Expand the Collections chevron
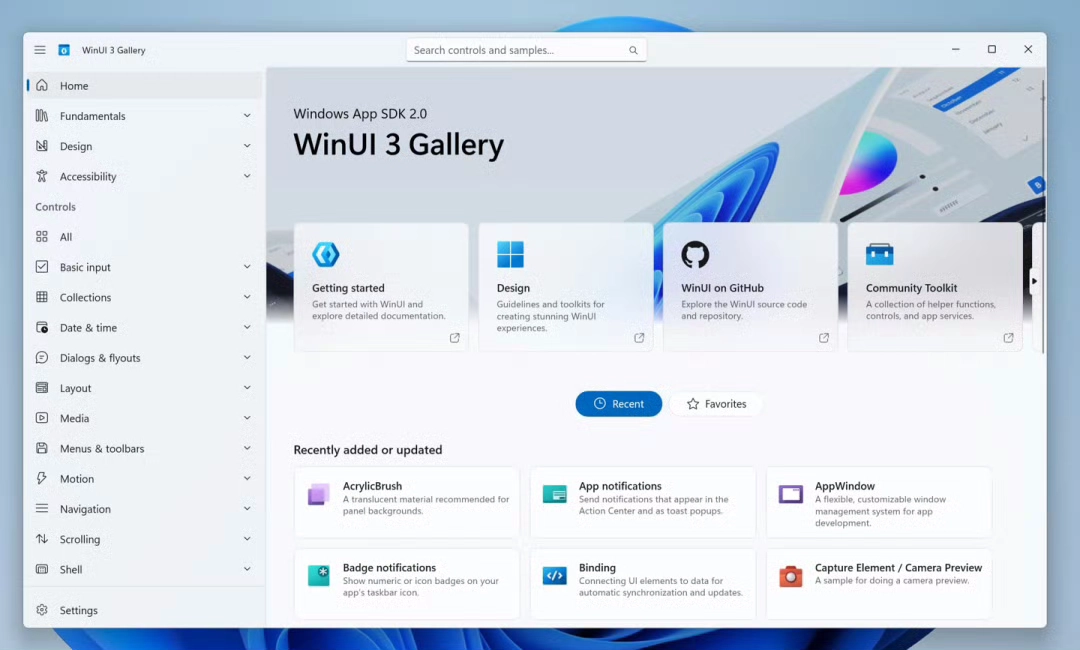 tap(247, 297)
